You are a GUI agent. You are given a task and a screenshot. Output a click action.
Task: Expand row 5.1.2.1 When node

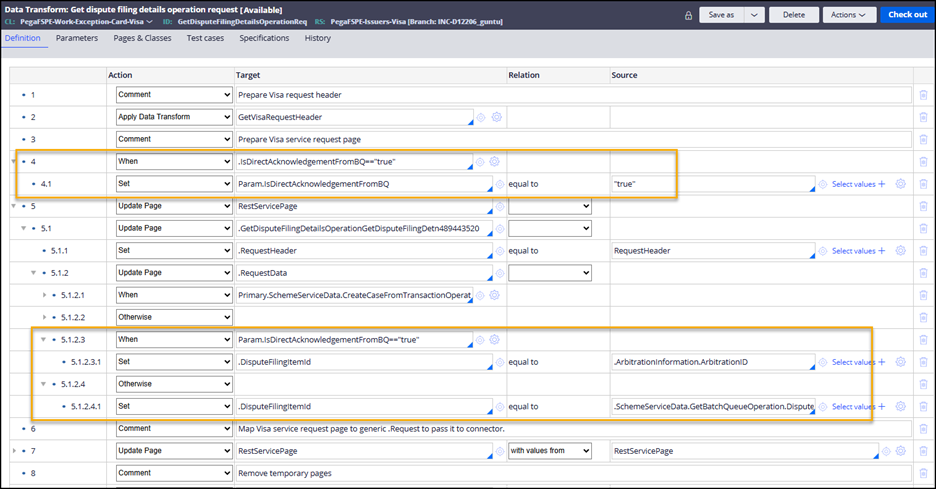point(44,295)
